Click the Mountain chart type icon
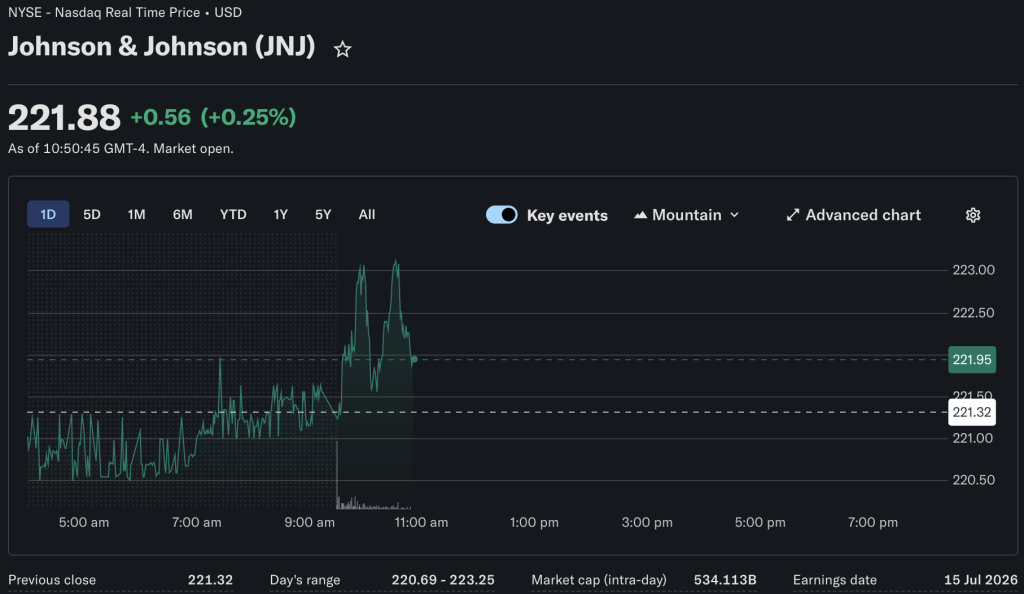The width and height of the screenshot is (1024, 594). click(640, 215)
